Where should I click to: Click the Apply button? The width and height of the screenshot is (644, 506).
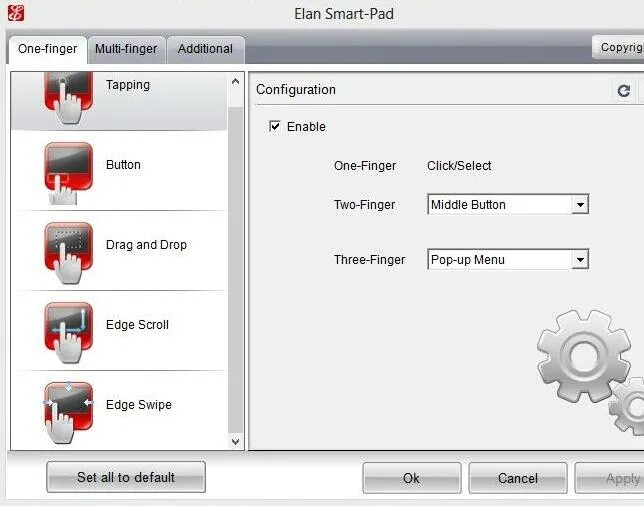pyautogui.click(x=610, y=478)
